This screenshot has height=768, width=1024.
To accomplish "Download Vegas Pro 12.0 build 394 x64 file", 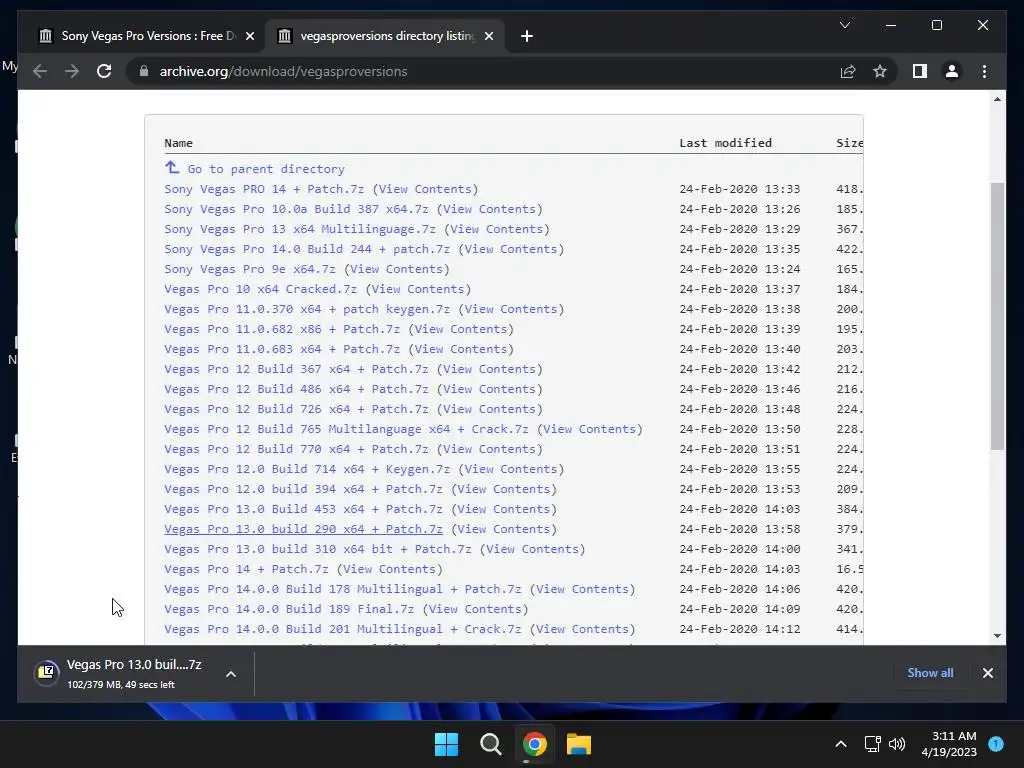I will coord(303,488).
